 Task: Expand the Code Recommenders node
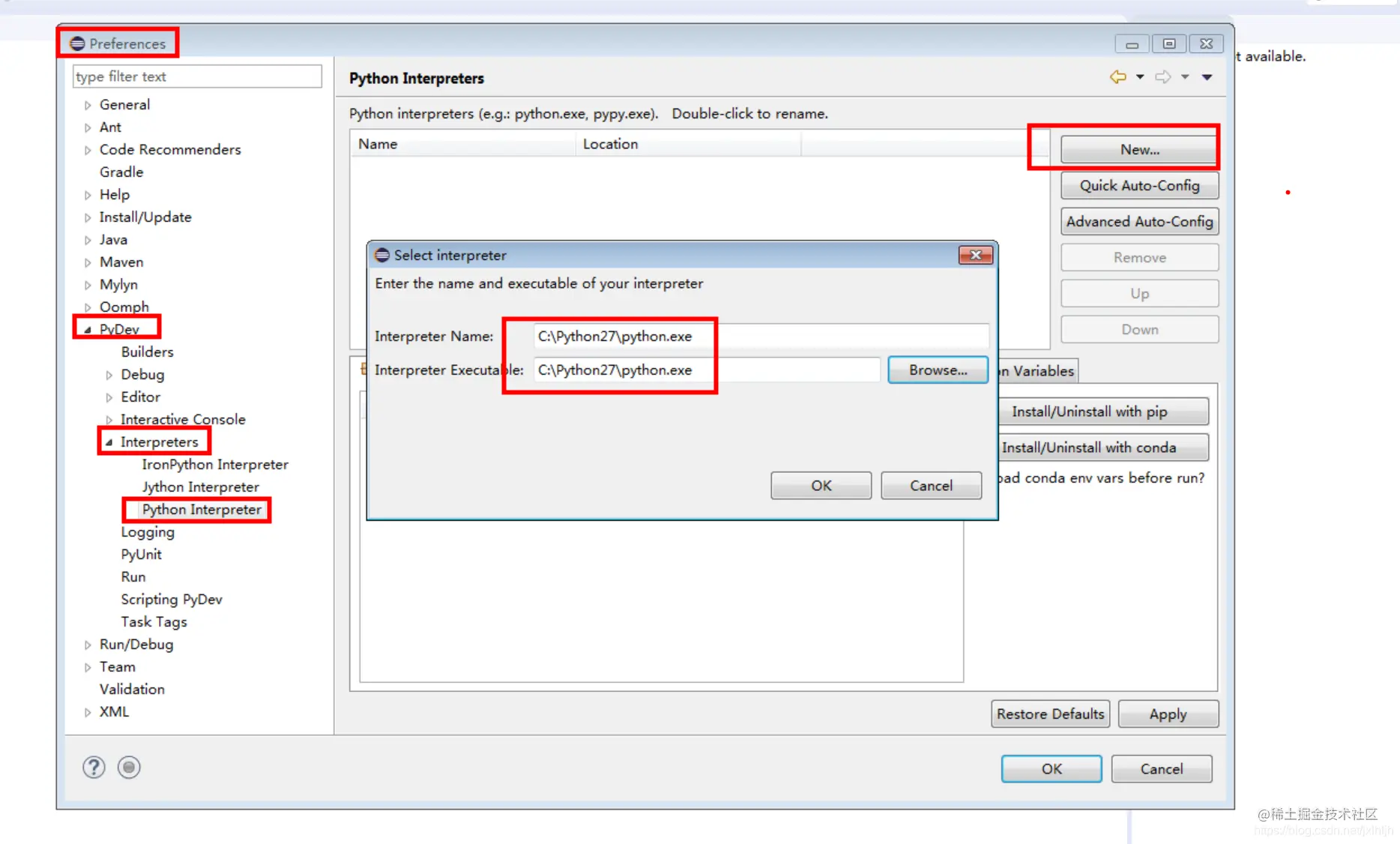click(88, 150)
